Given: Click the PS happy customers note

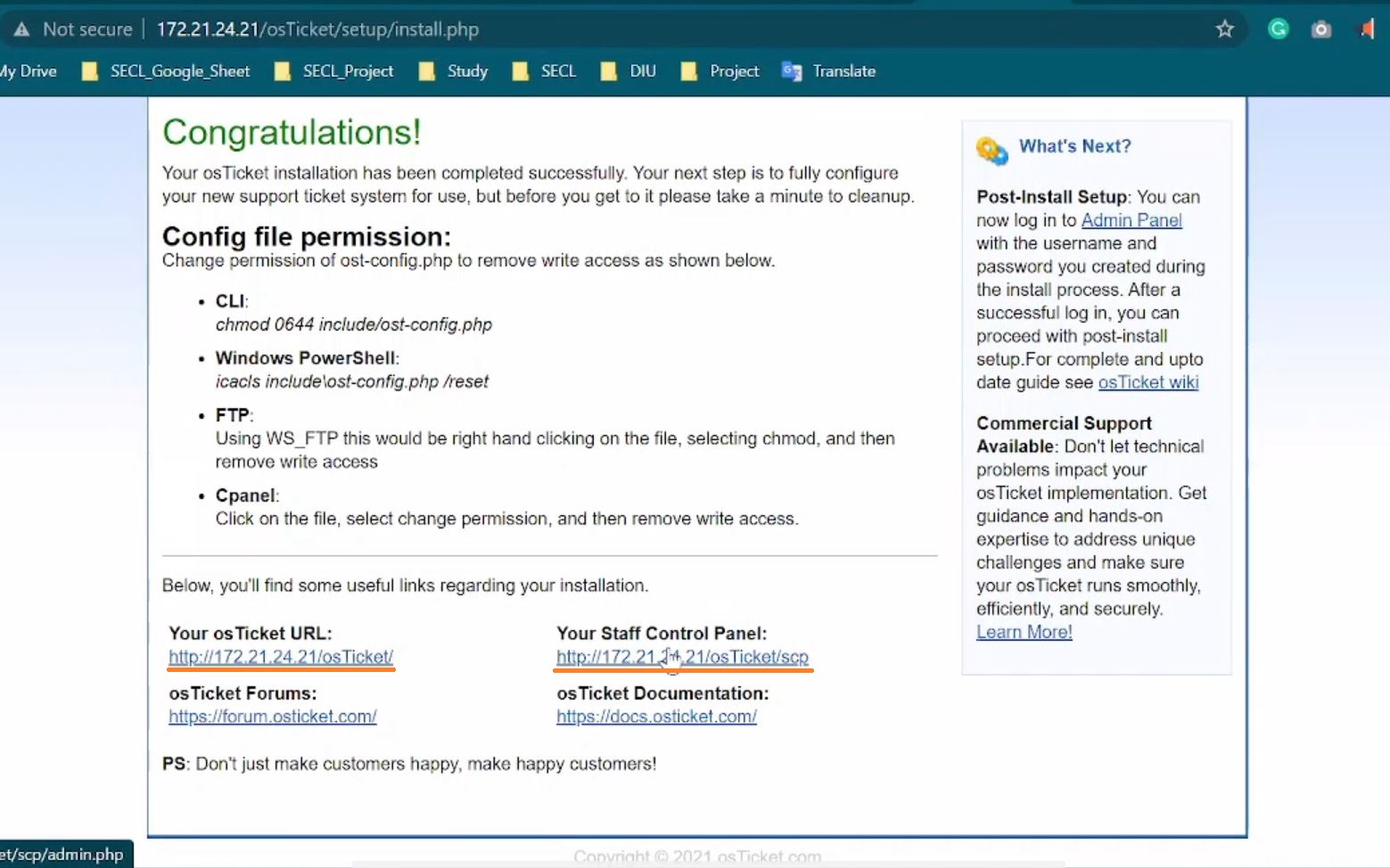Looking at the screenshot, I should coord(409,764).
